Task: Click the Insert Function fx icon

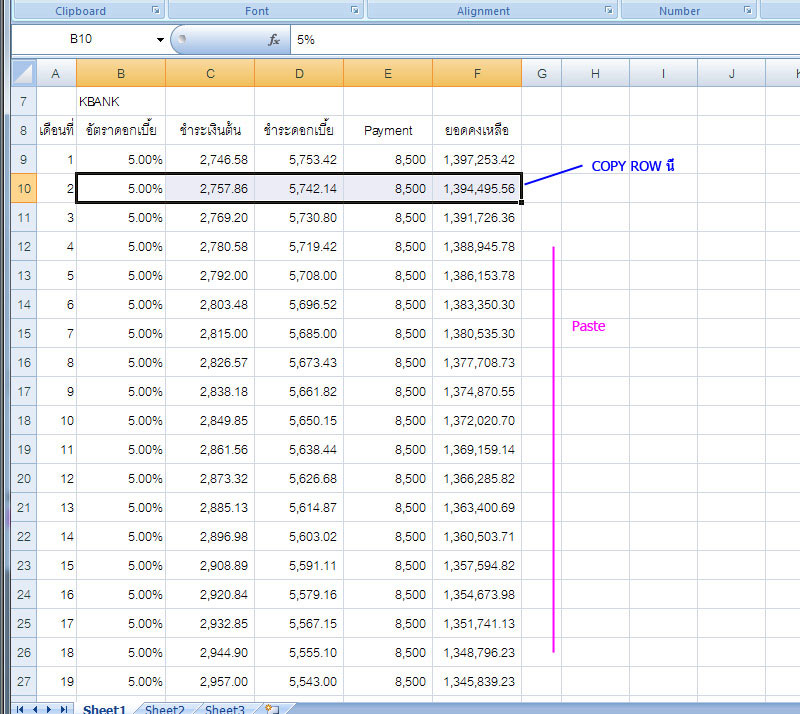Action: pos(274,40)
